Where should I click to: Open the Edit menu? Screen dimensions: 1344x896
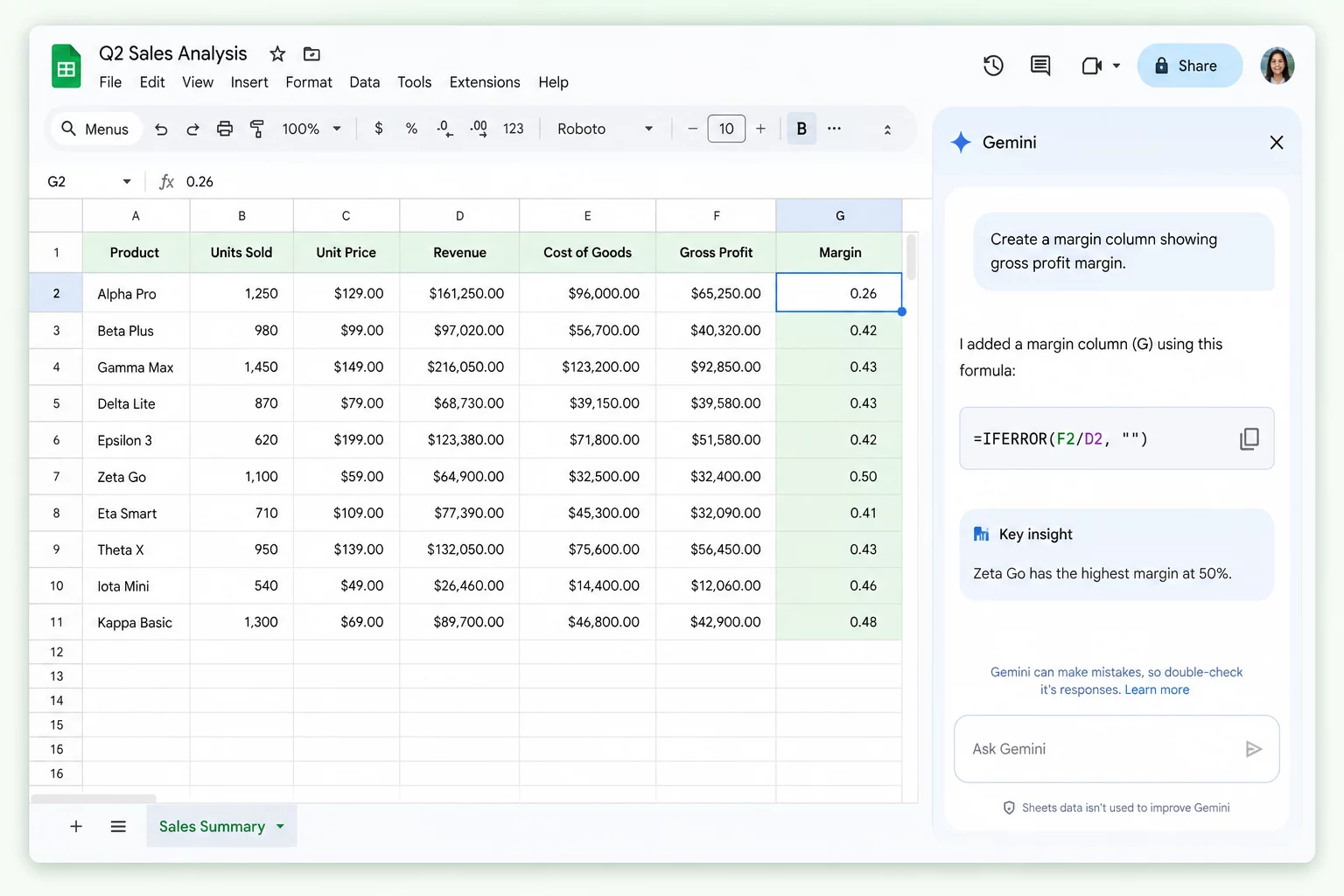152,82
